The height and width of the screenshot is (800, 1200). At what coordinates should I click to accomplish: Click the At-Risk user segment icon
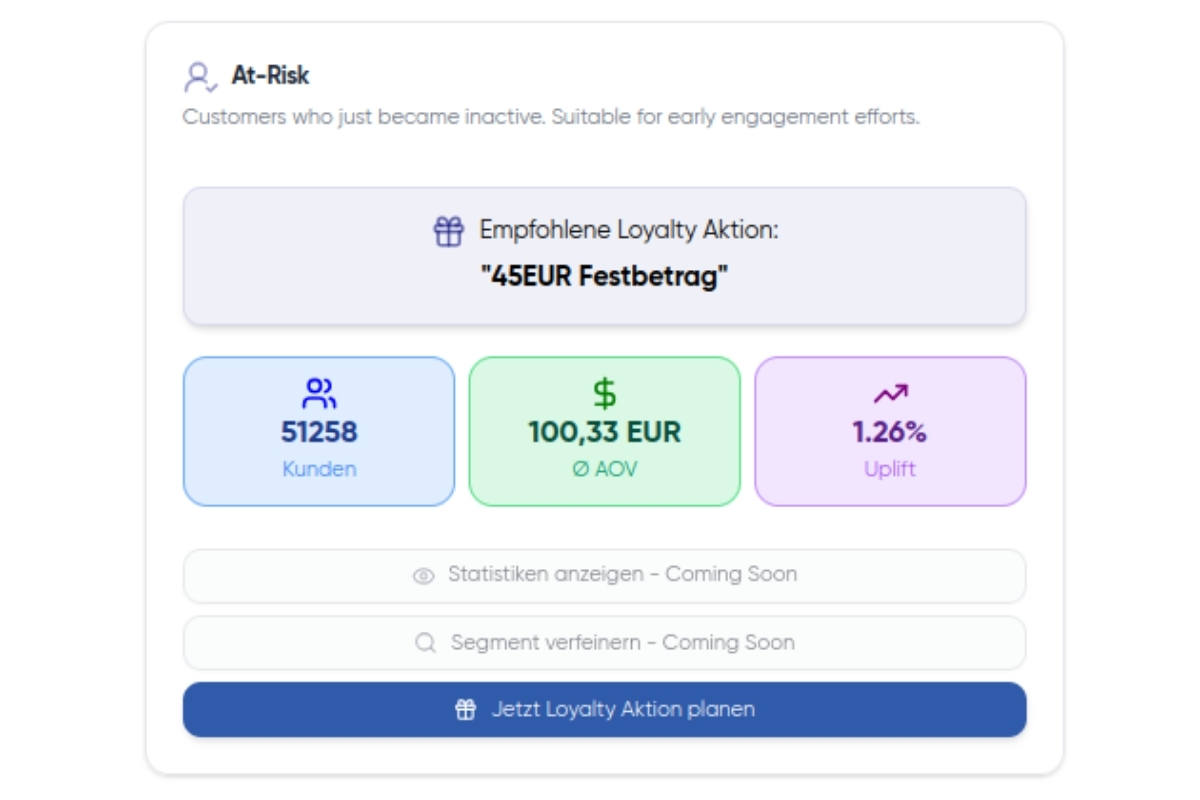tap(200, 77)
